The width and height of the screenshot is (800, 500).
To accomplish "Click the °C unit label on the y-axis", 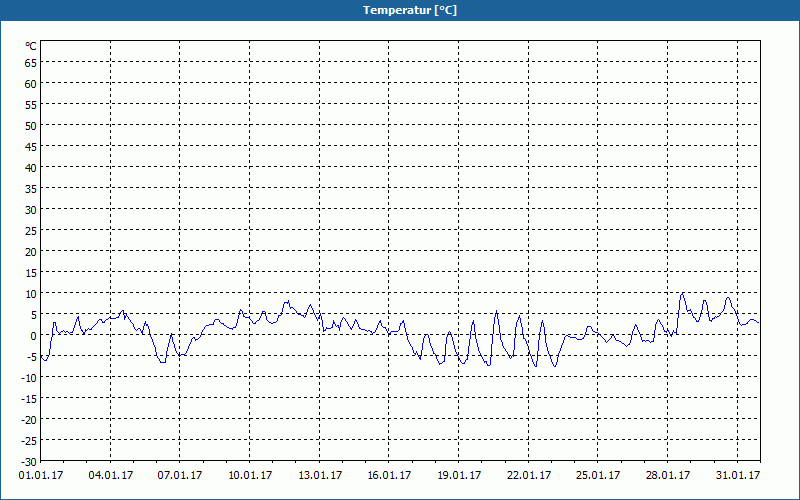I will [x=31, y=46].
